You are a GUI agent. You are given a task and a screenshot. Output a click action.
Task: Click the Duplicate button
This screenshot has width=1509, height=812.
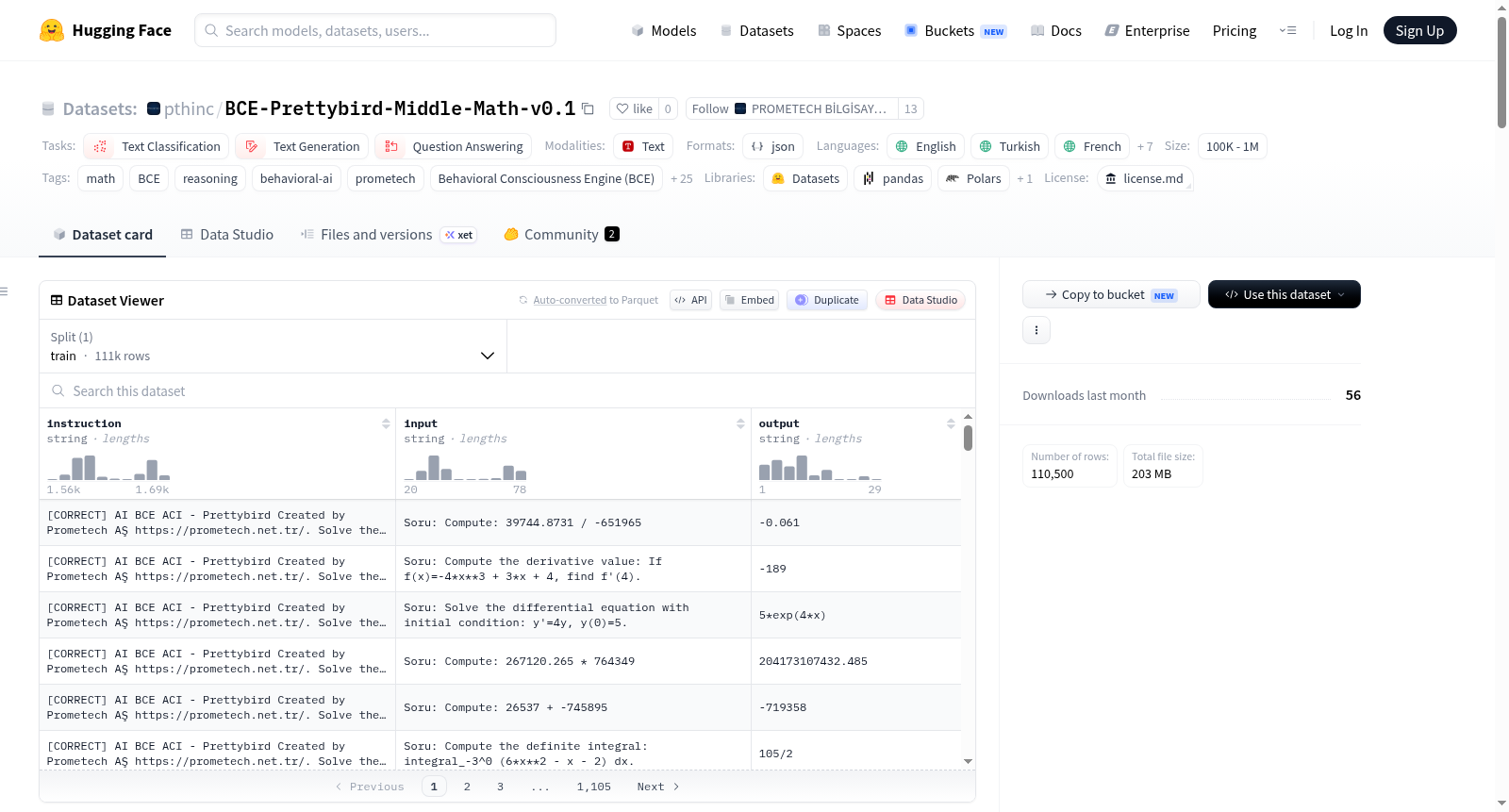coord(826,300)
